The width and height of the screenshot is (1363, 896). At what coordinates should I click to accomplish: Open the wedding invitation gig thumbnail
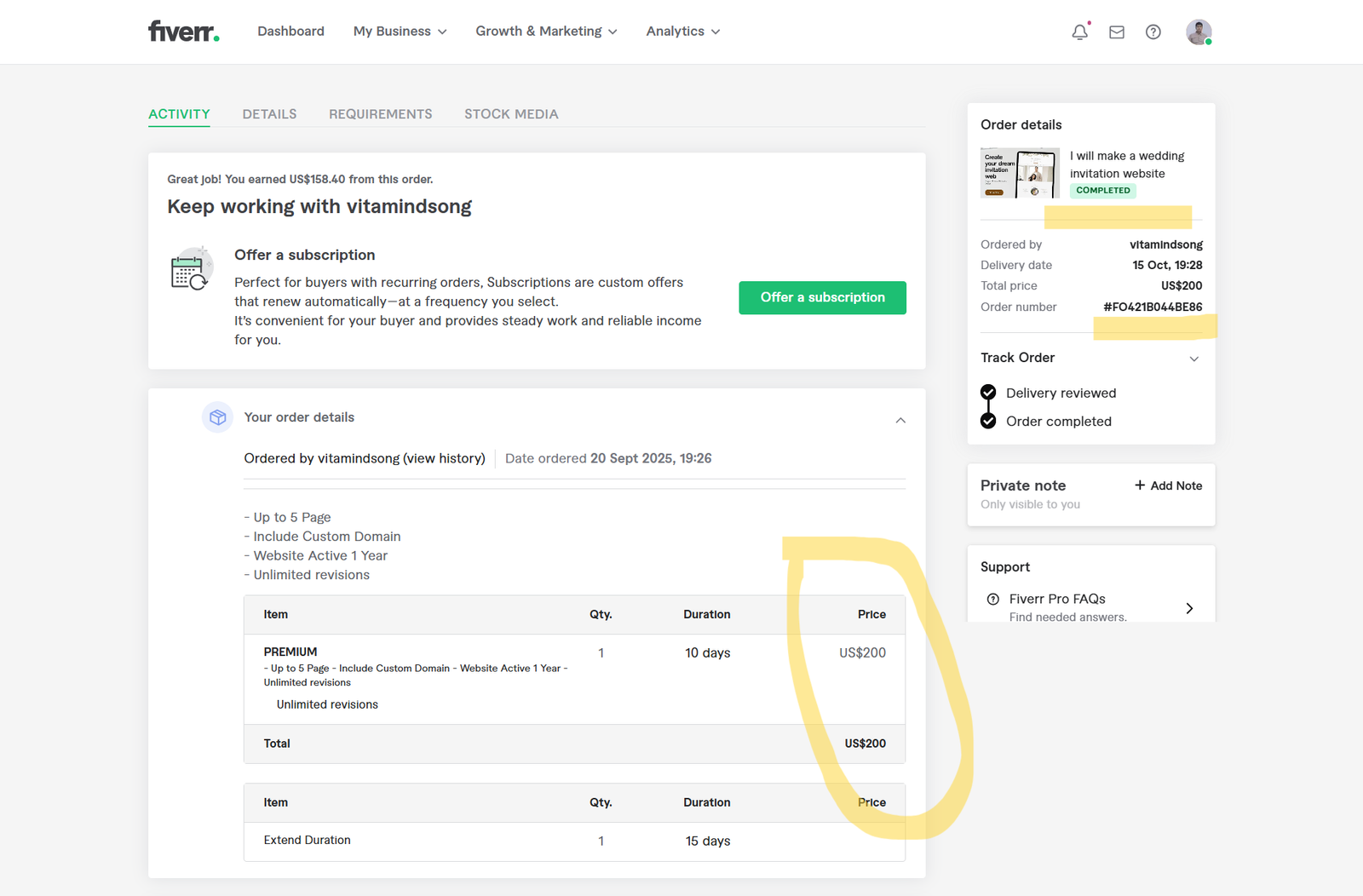(1020, 173)
